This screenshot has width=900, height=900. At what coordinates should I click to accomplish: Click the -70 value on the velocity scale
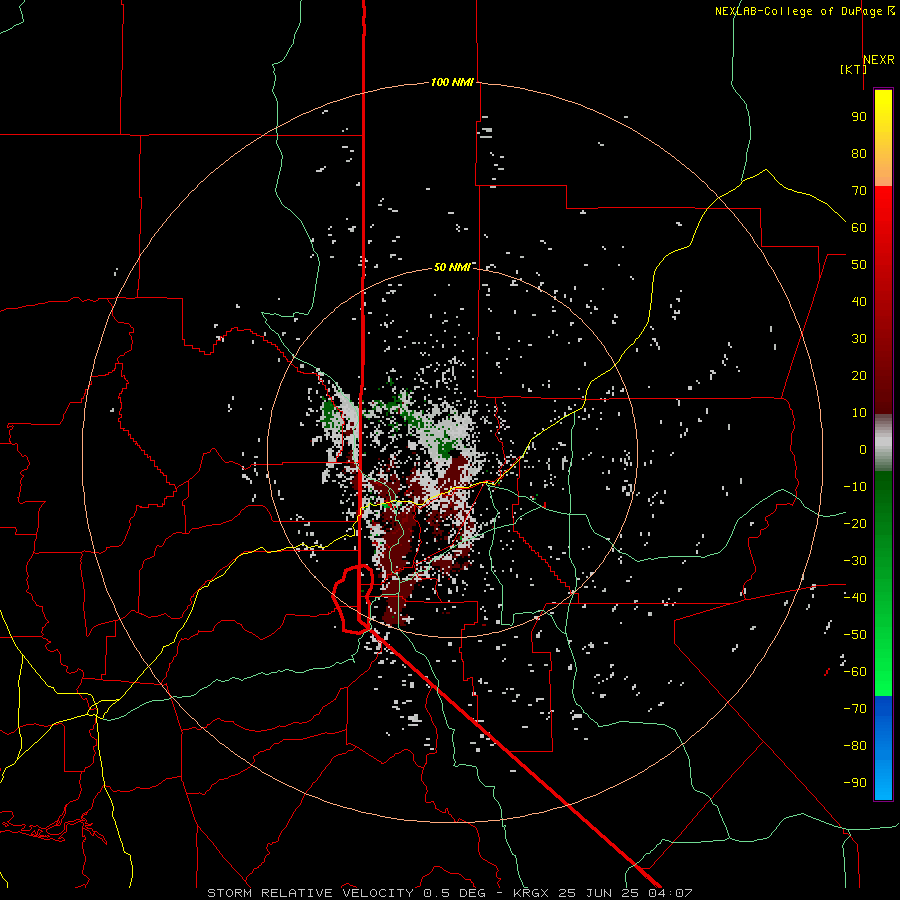point(855,708)
